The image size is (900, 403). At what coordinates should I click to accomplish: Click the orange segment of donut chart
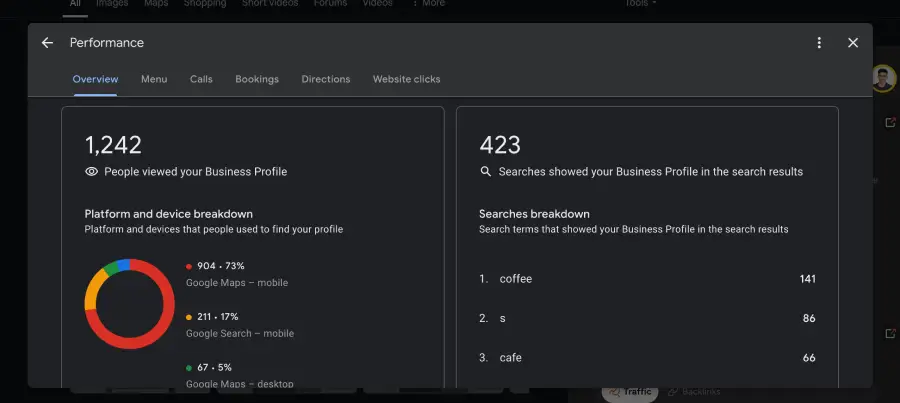pyautogui.click(x=92, y=289)
